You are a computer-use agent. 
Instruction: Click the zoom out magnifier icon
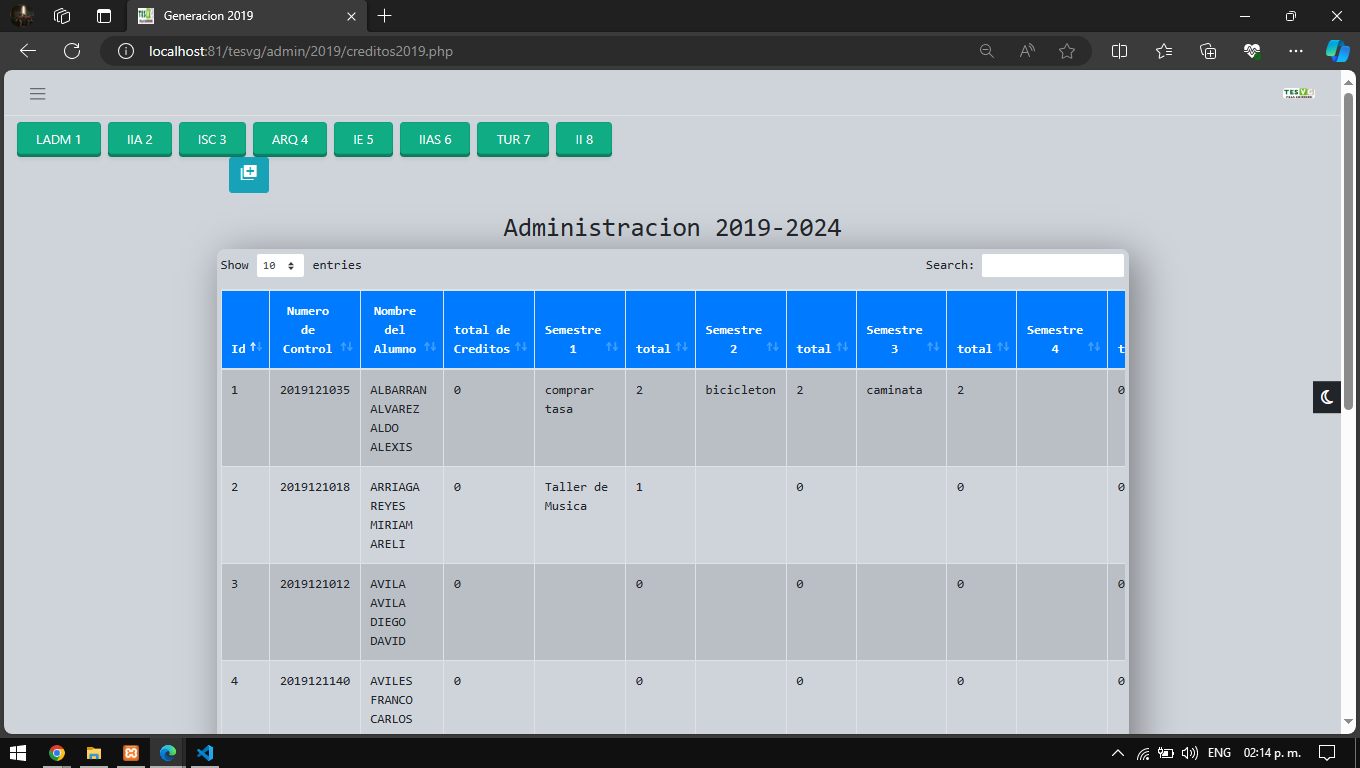pyautogui.click(x=987, y=51)
